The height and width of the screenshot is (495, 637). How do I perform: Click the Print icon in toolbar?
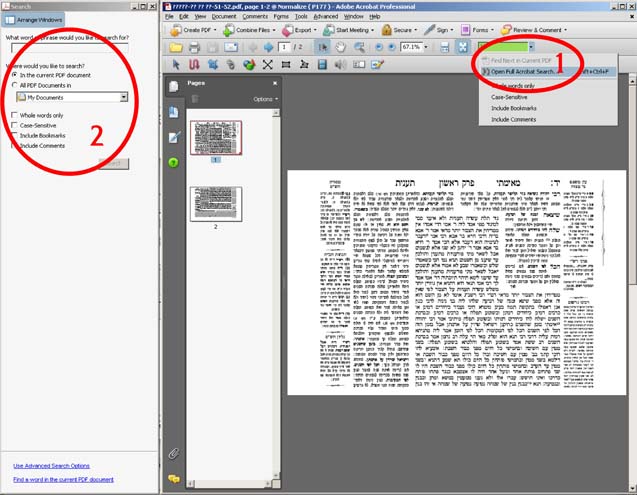pyautogui.click(x=194, y=47)
